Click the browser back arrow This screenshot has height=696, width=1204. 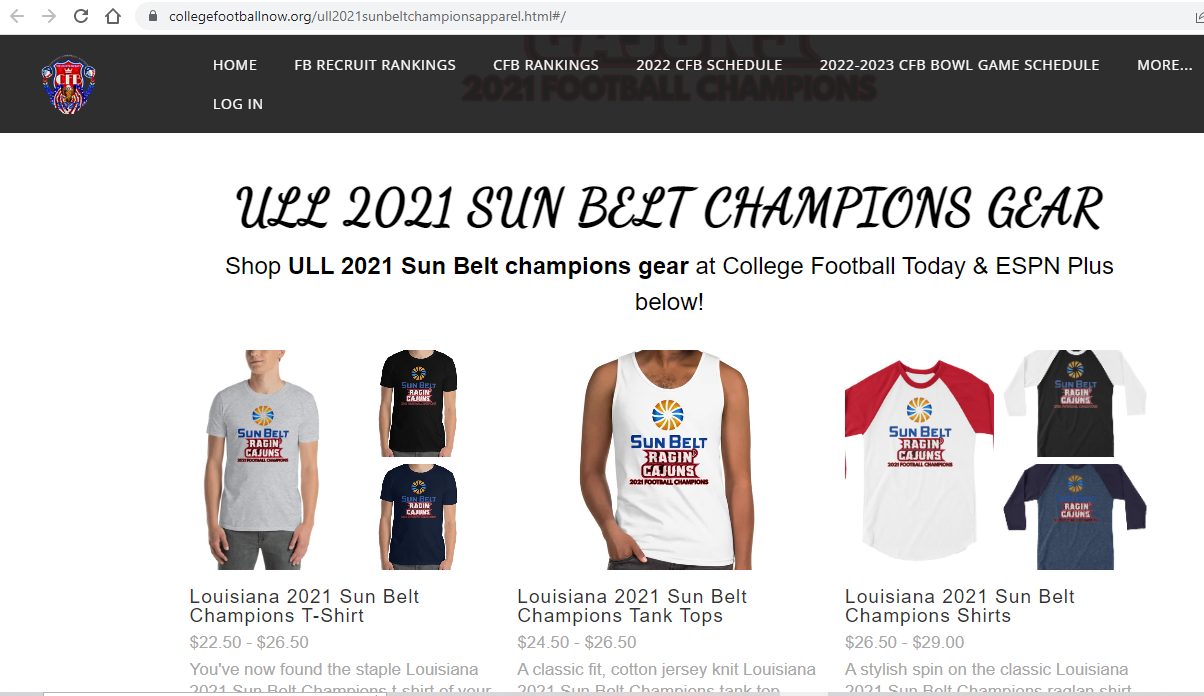point(17,16)
